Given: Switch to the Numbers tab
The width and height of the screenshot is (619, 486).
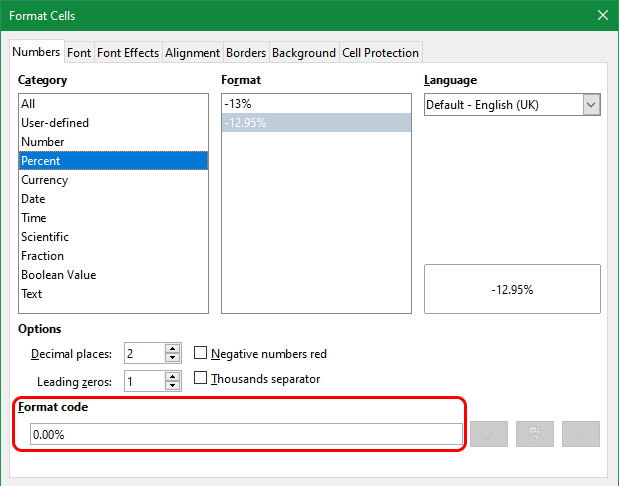Looking at the screenshot, I should (36, 52).
